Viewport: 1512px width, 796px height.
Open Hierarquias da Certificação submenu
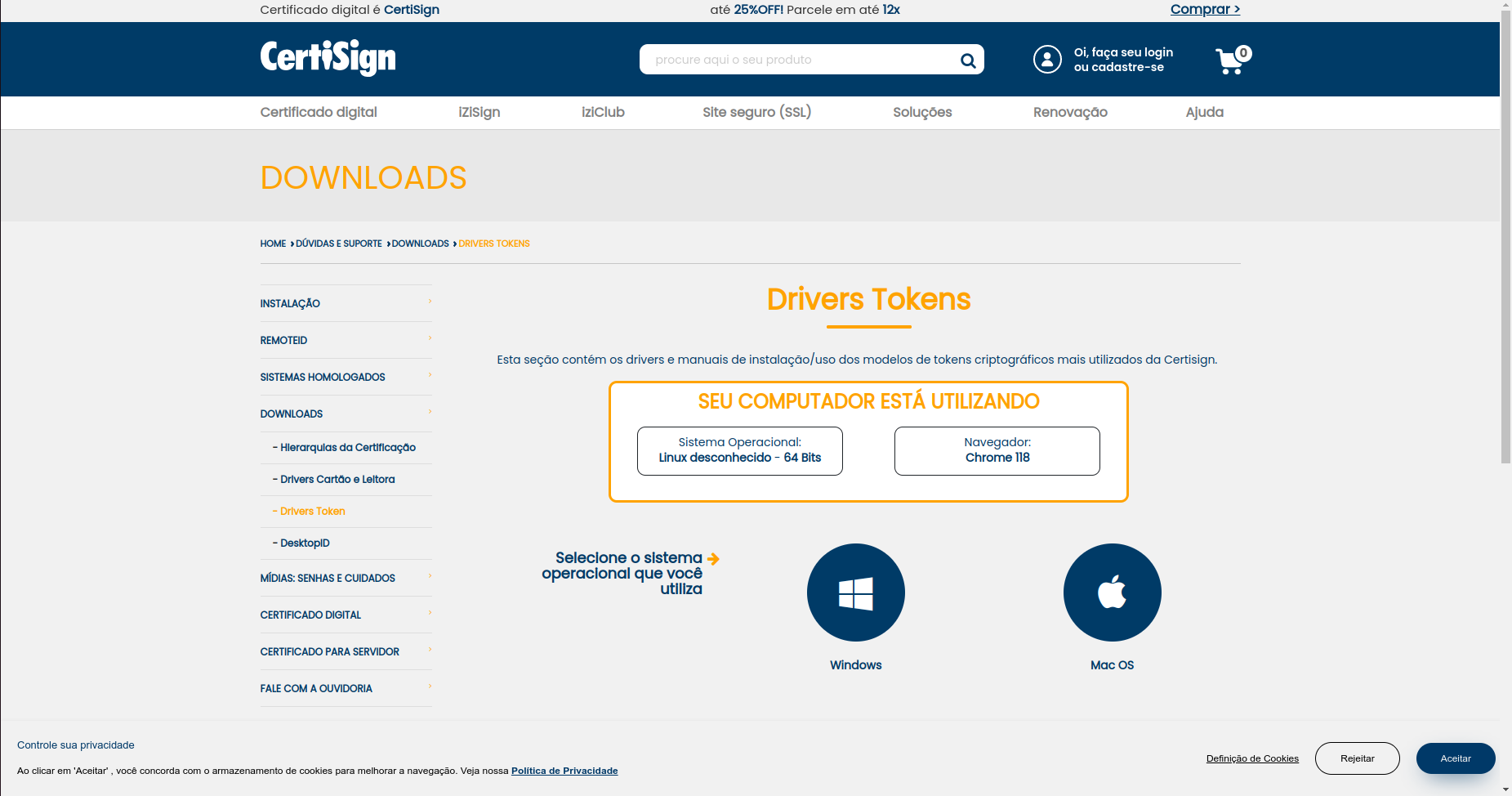click(344, 448)
